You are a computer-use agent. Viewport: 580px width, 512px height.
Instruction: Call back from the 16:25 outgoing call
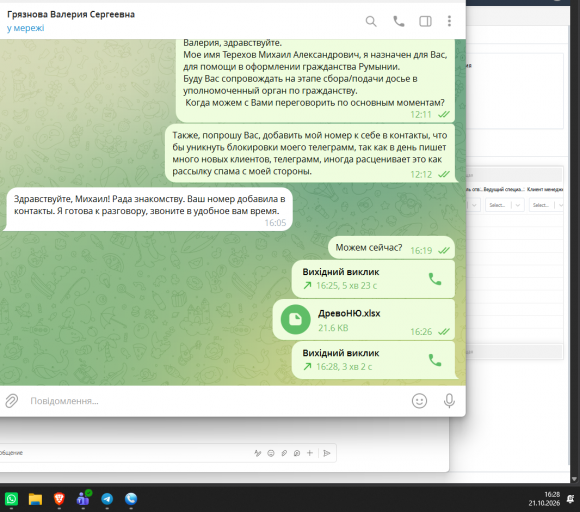(435, 279)
